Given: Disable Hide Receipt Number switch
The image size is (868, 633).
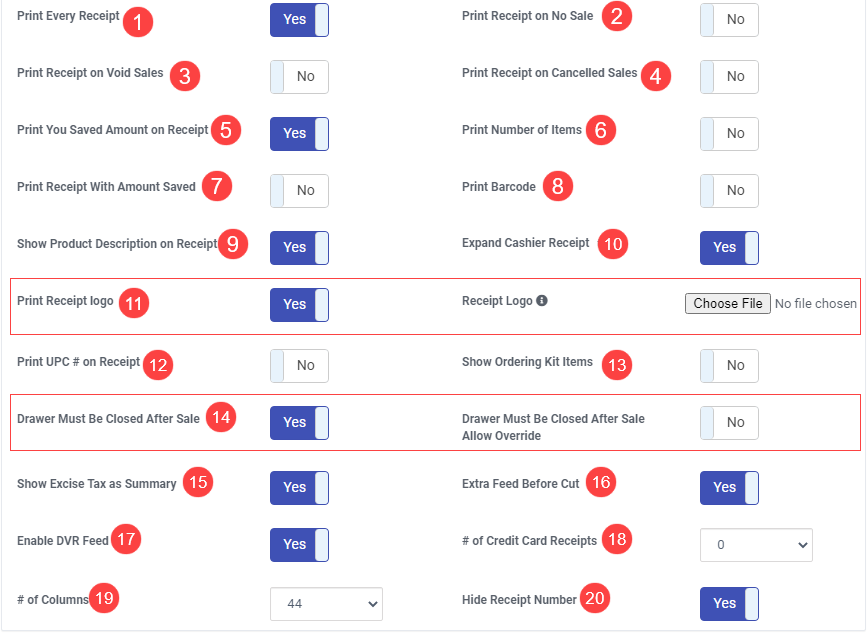Looking at the screenshot, I should [x=729, y=604].
